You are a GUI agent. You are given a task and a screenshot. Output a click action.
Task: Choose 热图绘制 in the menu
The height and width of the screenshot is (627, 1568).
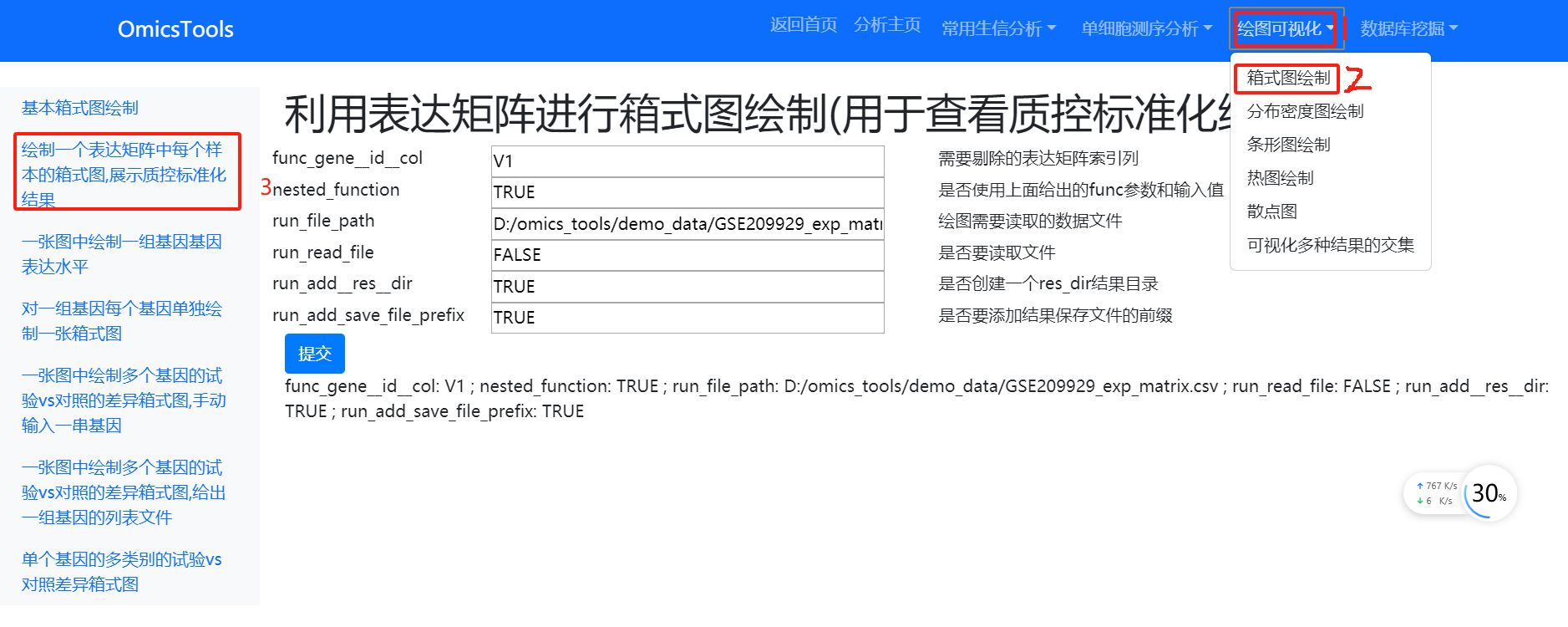pos(1280,178)
